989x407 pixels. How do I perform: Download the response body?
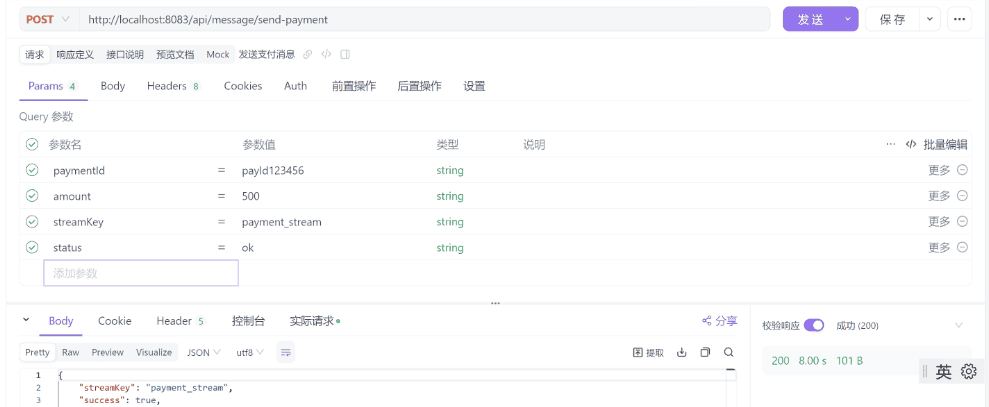point(681,353)
